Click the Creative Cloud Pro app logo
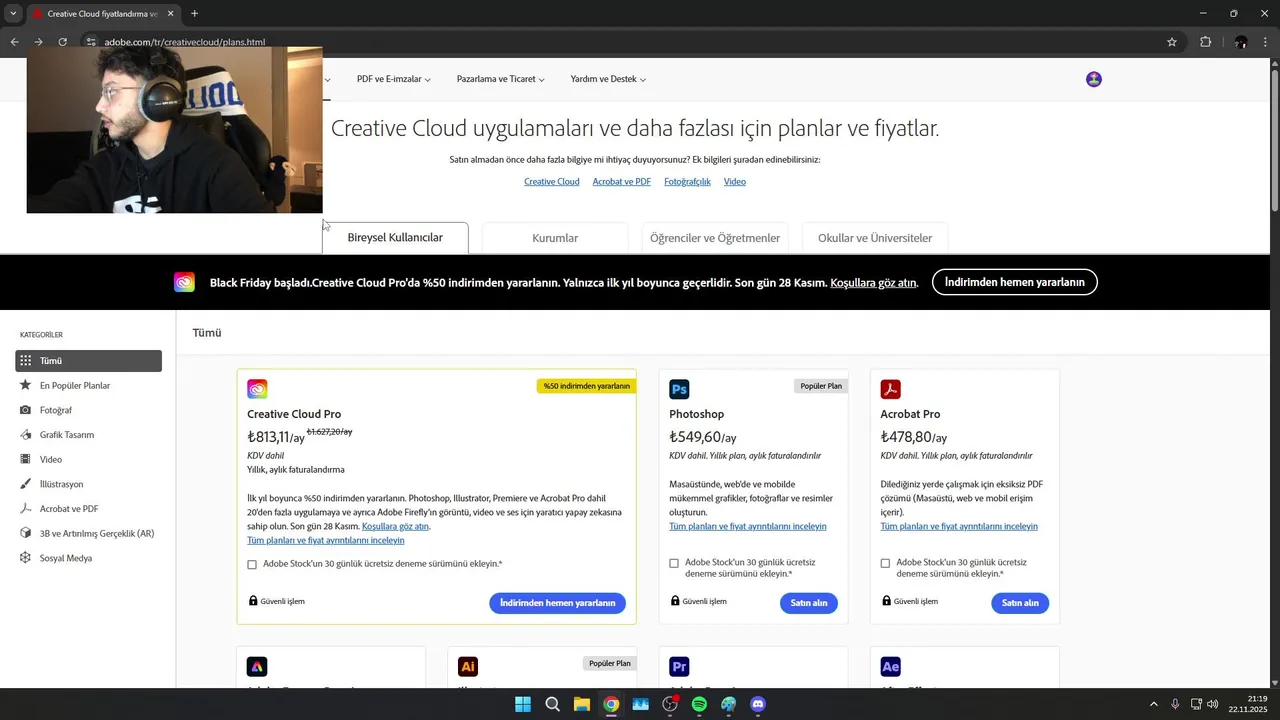This screenshot has height=720, width=1280. tap(257, 389)
